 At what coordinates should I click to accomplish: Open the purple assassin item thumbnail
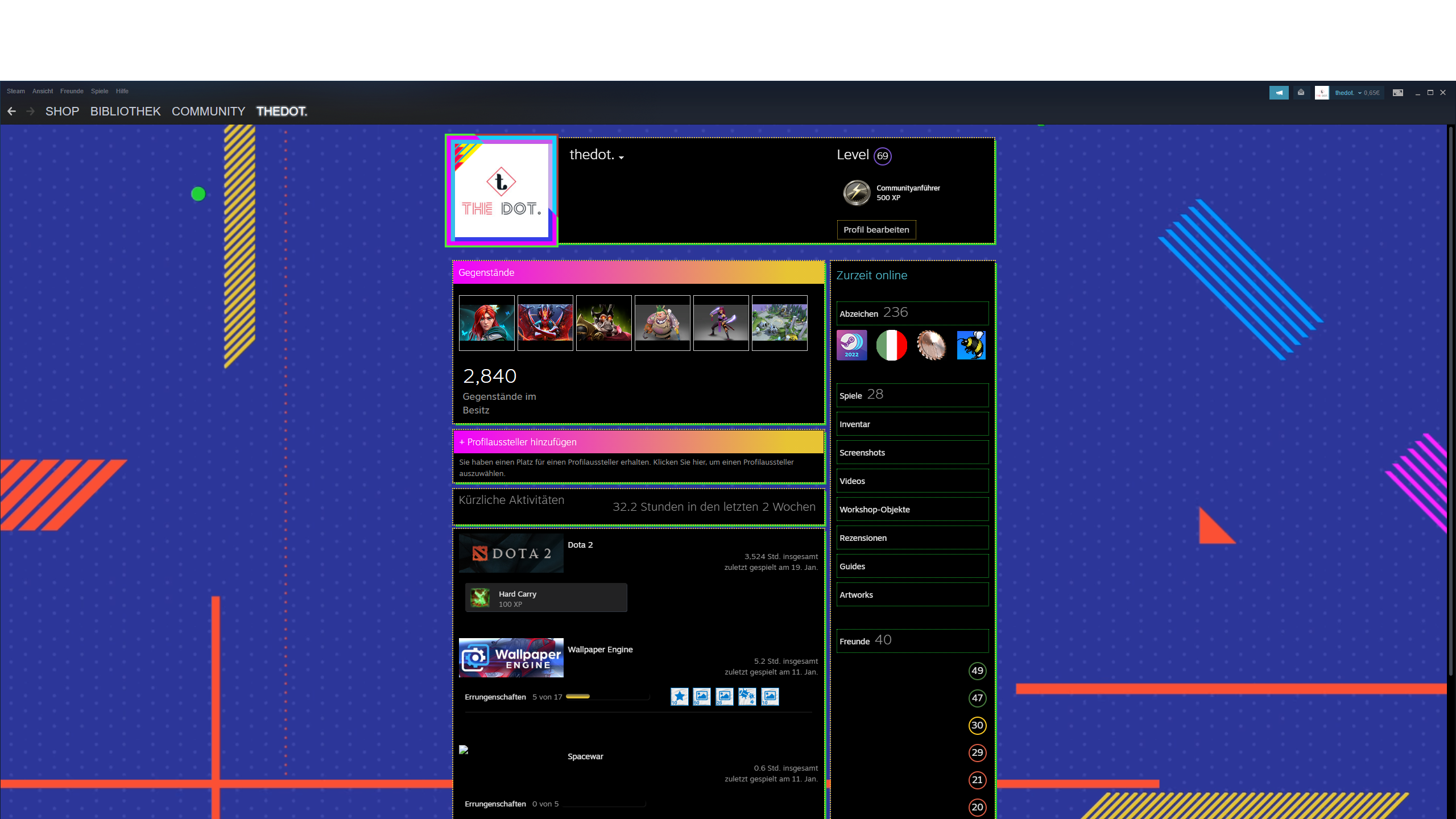(721, 323)
